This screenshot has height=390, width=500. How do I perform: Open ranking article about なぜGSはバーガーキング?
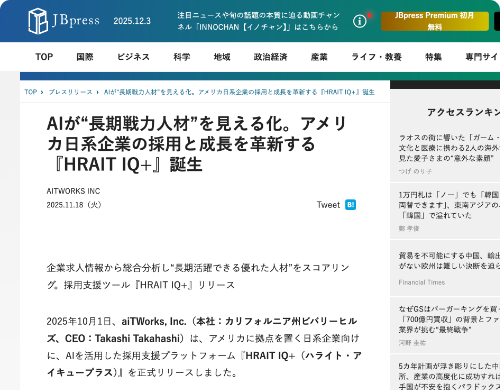pos(449,319)
